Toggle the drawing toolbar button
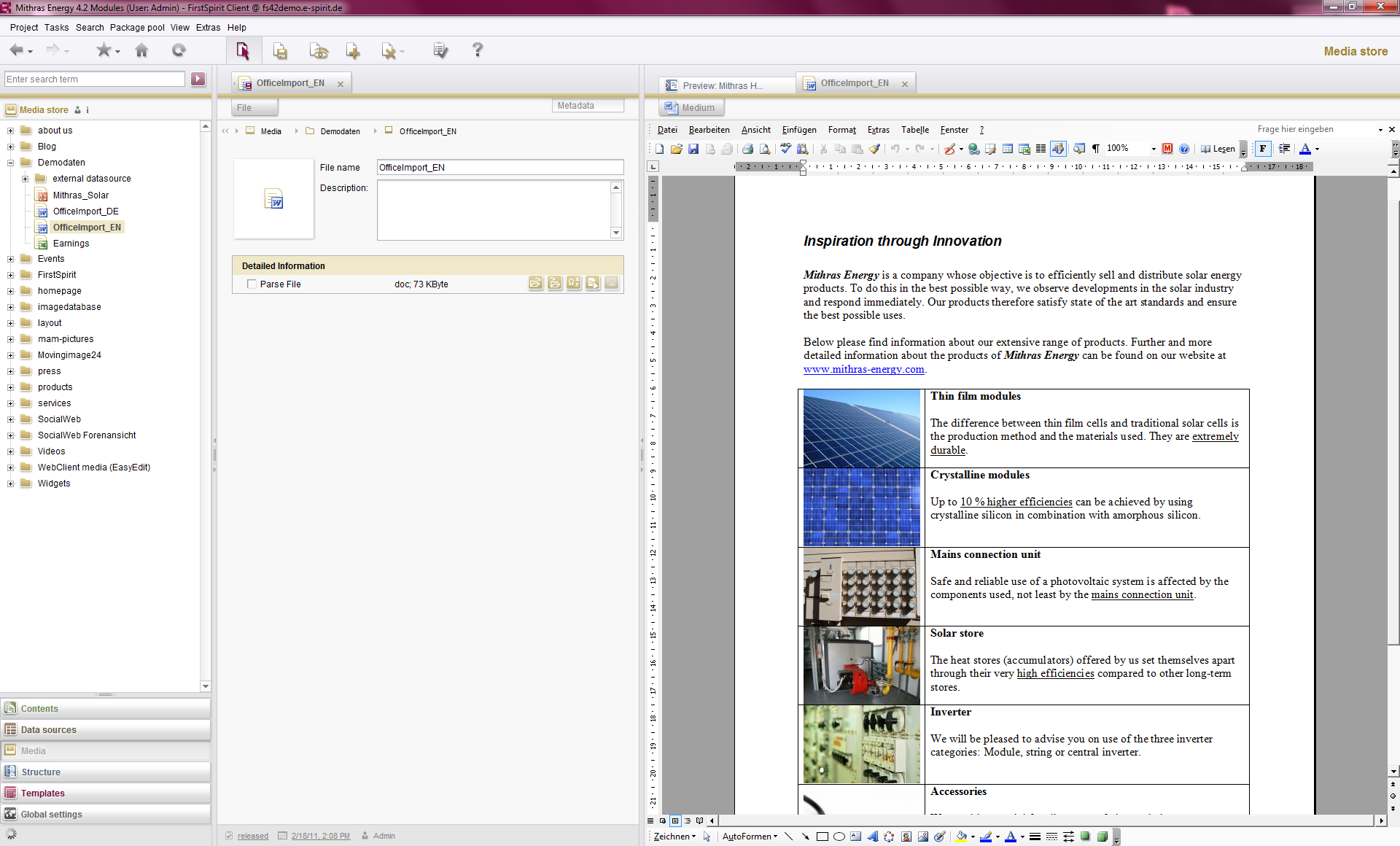This screenshot has width=1400, height=846. (1058, 149)
